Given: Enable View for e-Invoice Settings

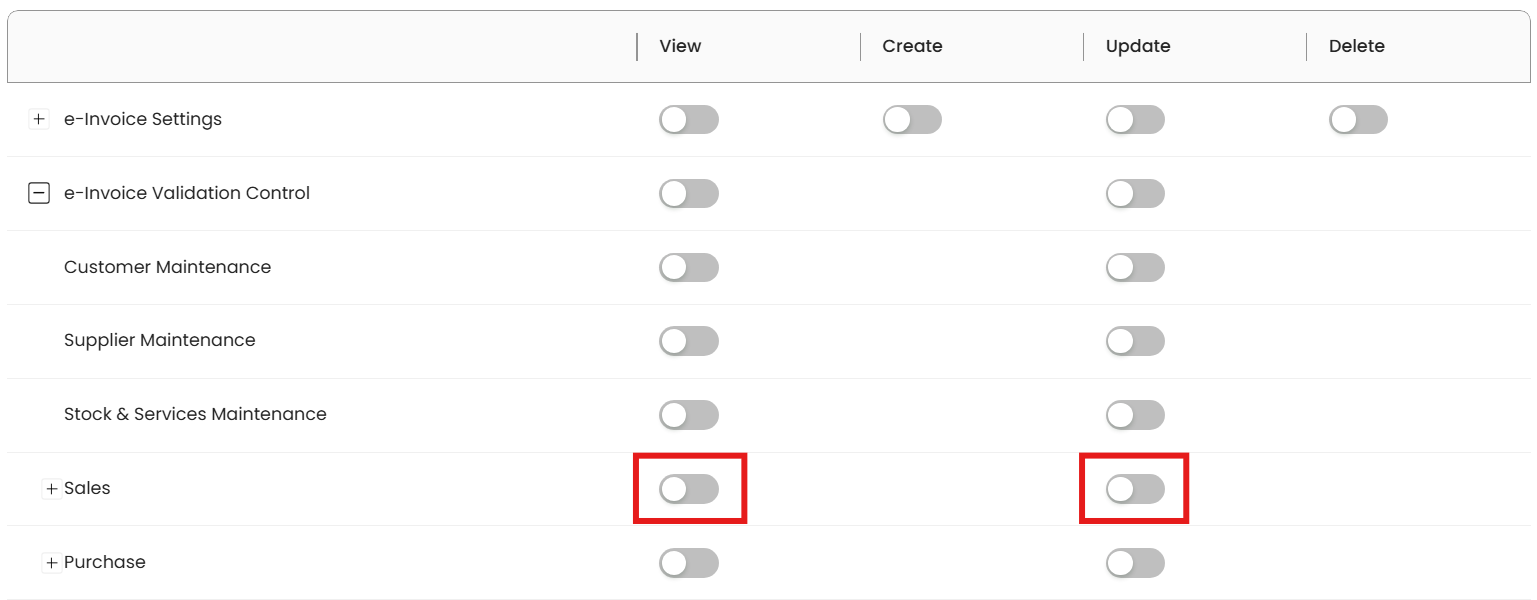Looking at the screenshot, I should click(x=688, y=120).
